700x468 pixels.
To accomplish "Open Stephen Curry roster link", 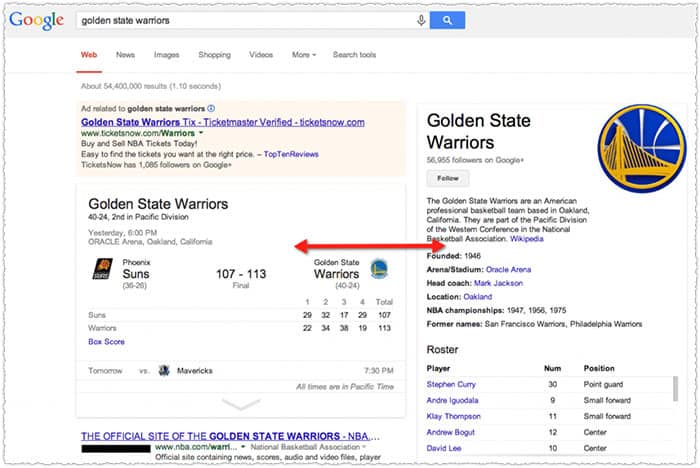I will click(451, 384).
